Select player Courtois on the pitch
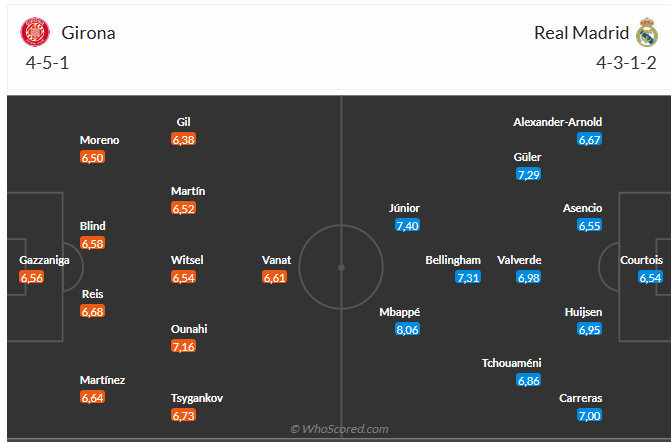This screenshot has height=442, width=671. [641, 260]
